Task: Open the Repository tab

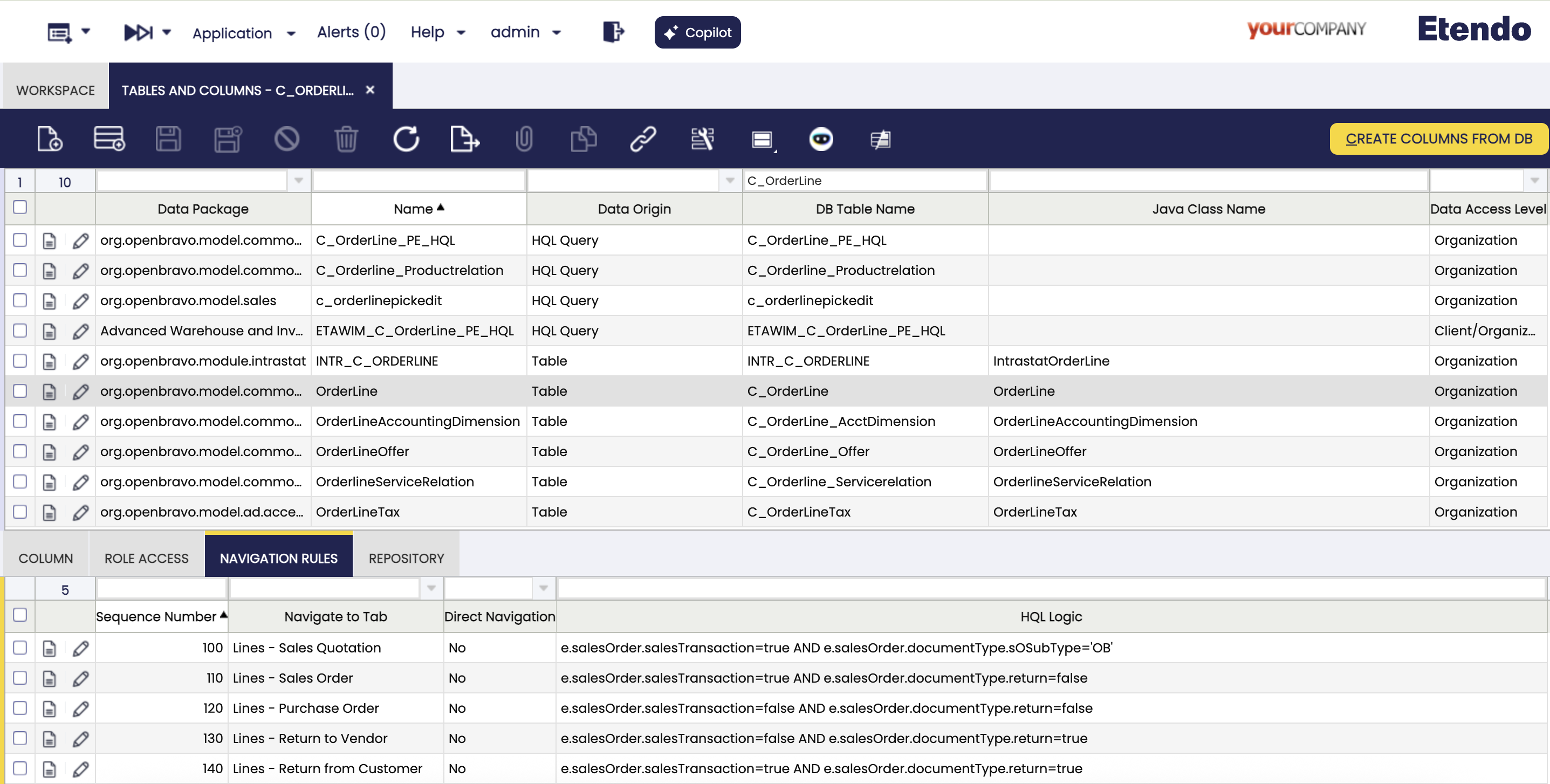Action: (x=406, y=559)
